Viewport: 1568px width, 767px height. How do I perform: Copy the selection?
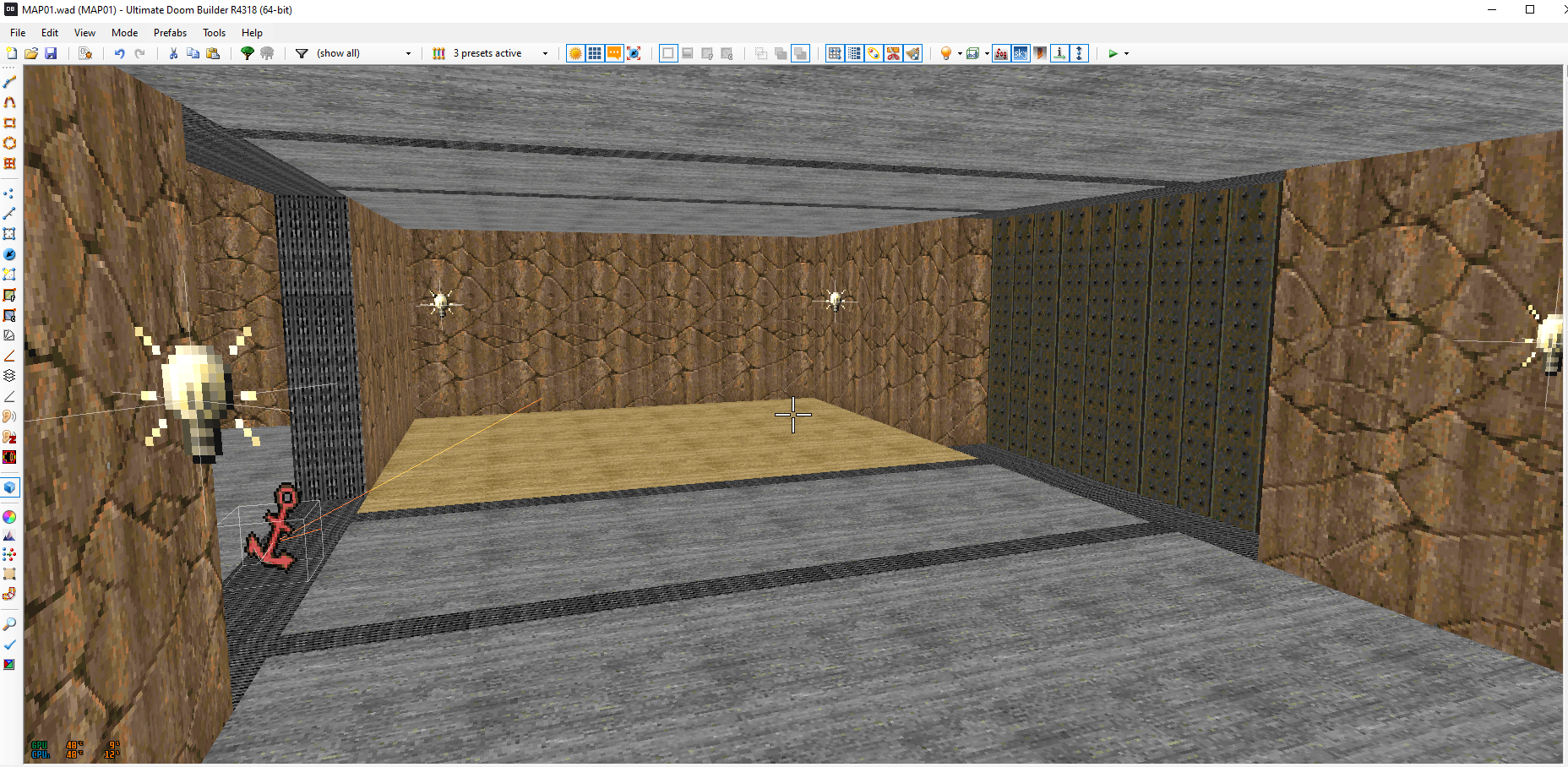click(193, 53)
